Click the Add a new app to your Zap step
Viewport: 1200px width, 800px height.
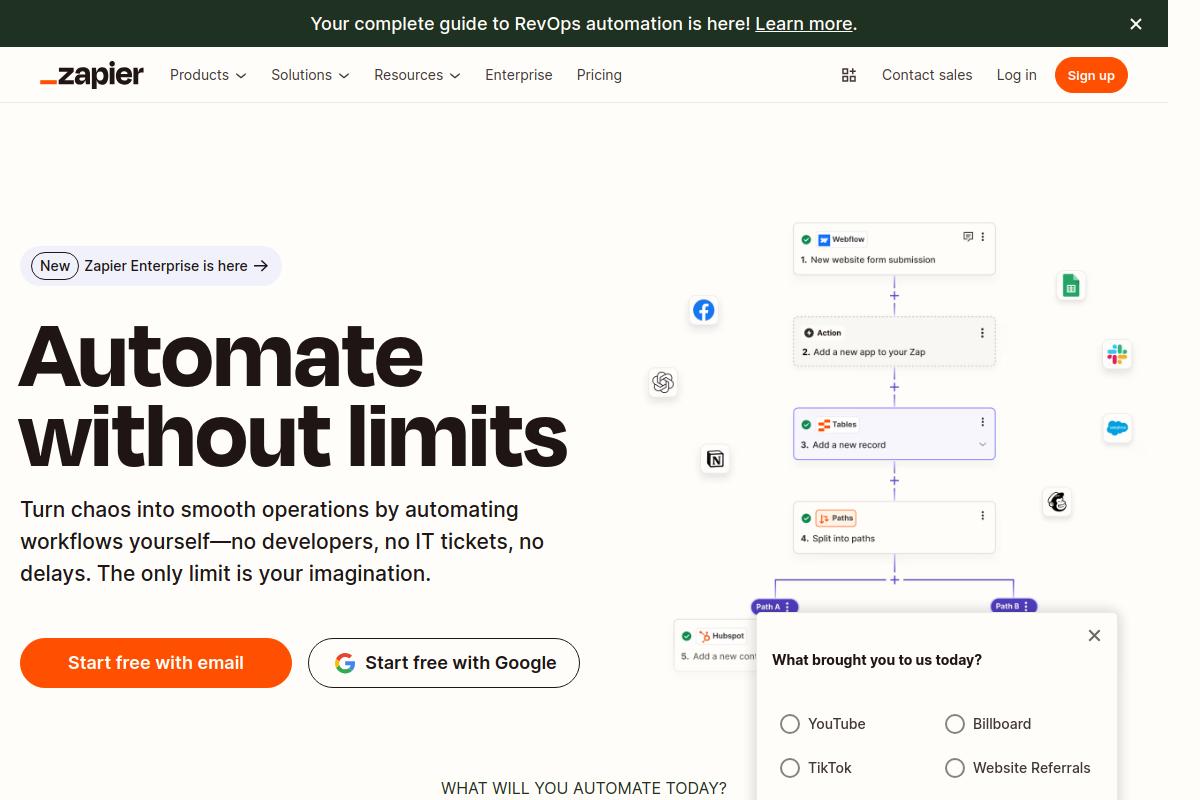tap(895, 342)
